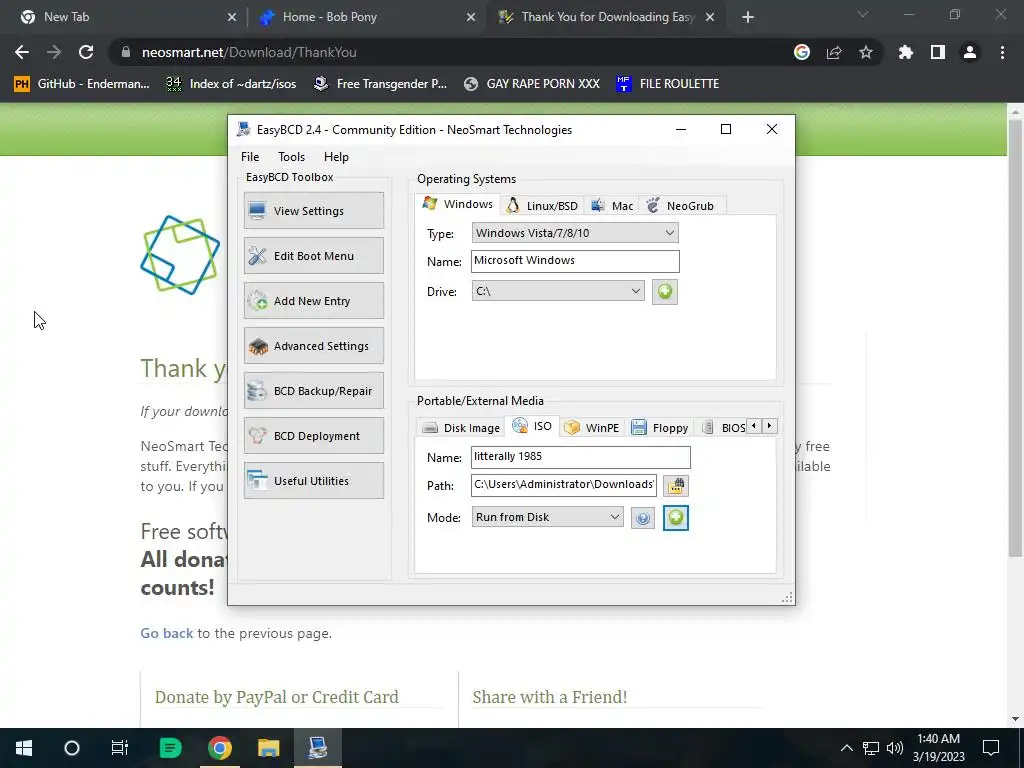1024x768 pixels.
Task: Click the Google icon in address bar
Action: tap(802, 52)
